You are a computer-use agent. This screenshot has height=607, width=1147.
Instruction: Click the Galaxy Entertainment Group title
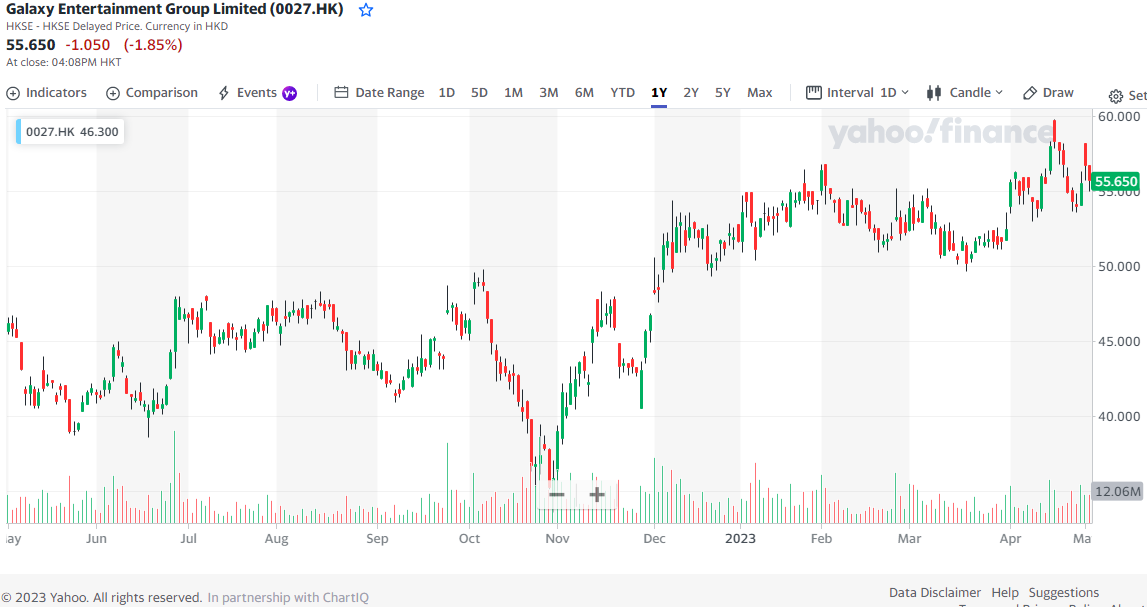(x=175, y=10)
